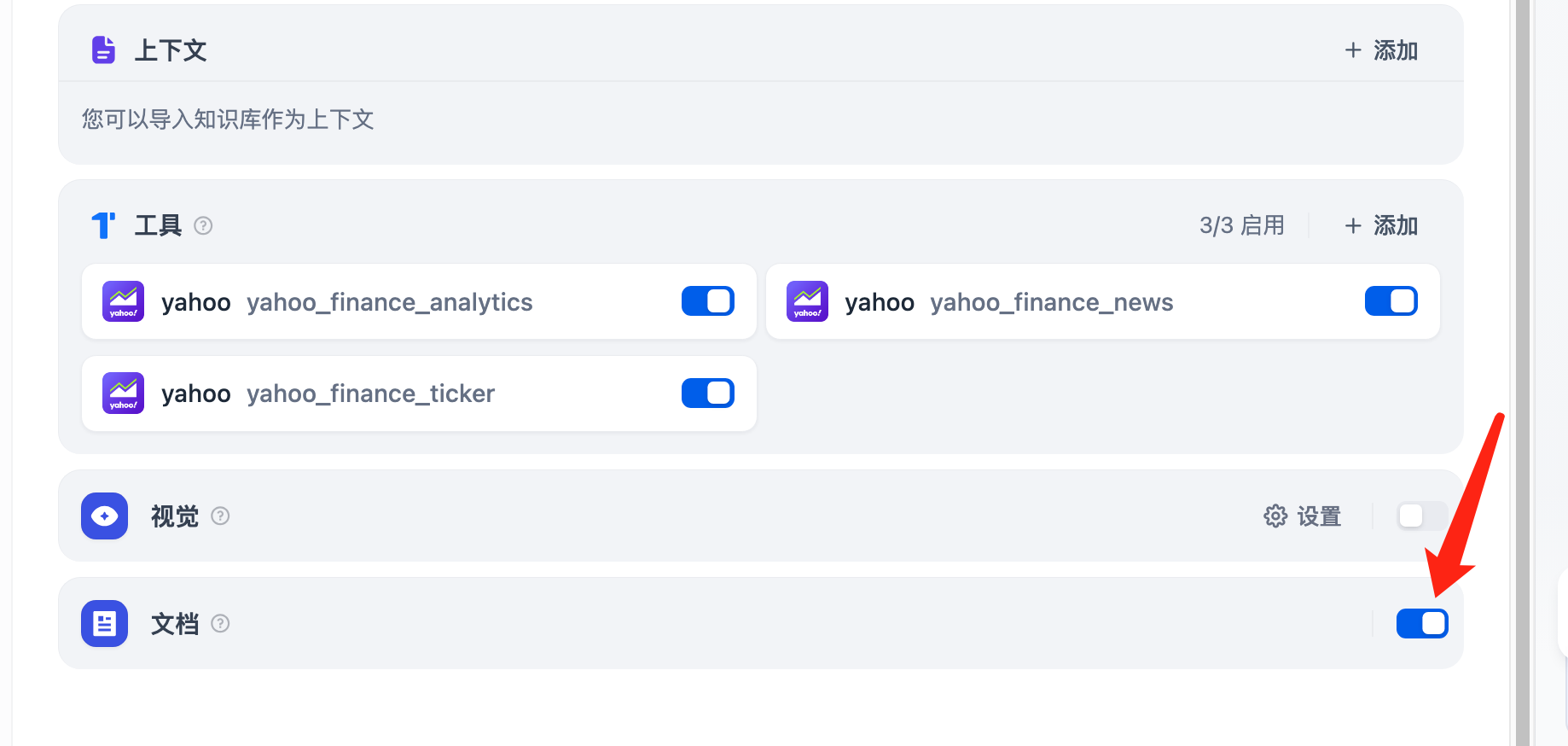Enable the 视觉 vision toggle

point(1421,516)
